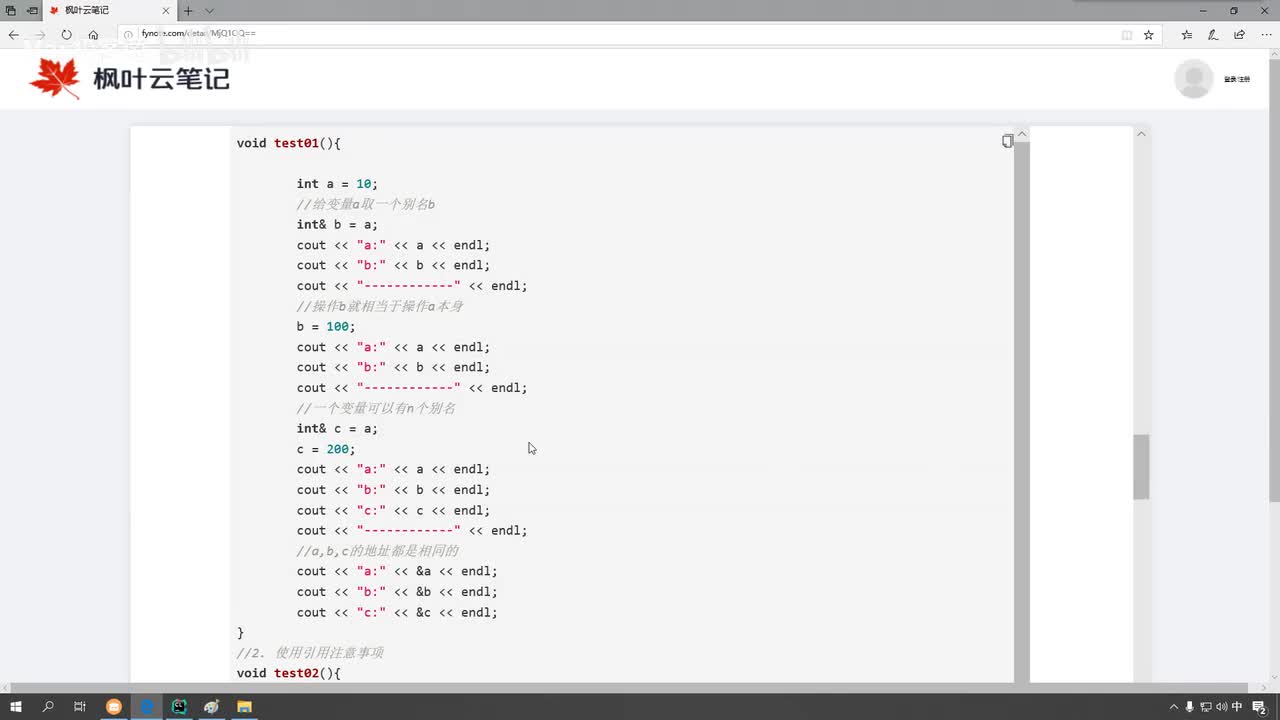The image size is (1280, 720).
Task: Click the comment "//操作b就相当于操作a本身"
Action: (x=380, y=306)
